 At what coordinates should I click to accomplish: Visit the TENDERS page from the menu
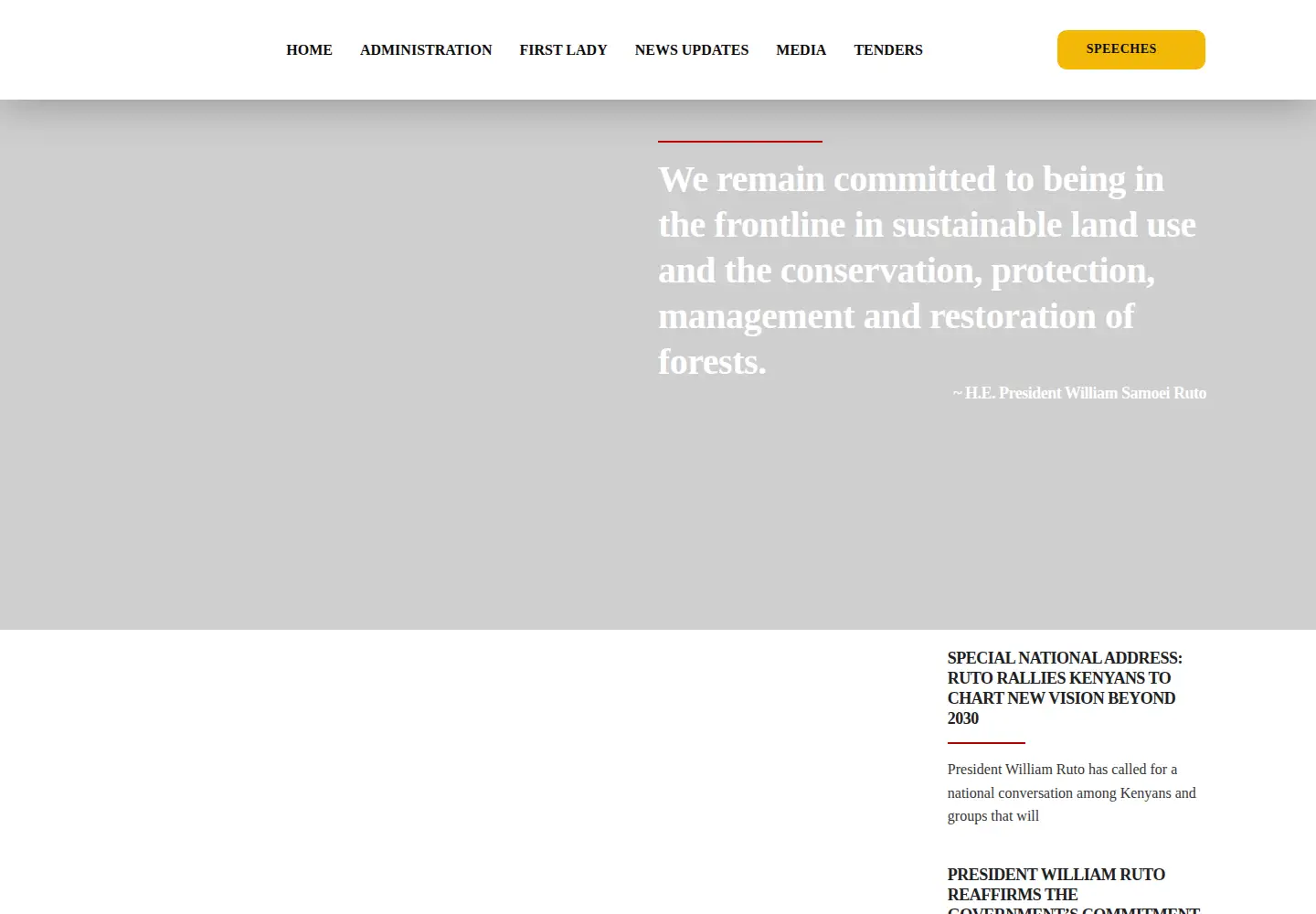[888, 50]
